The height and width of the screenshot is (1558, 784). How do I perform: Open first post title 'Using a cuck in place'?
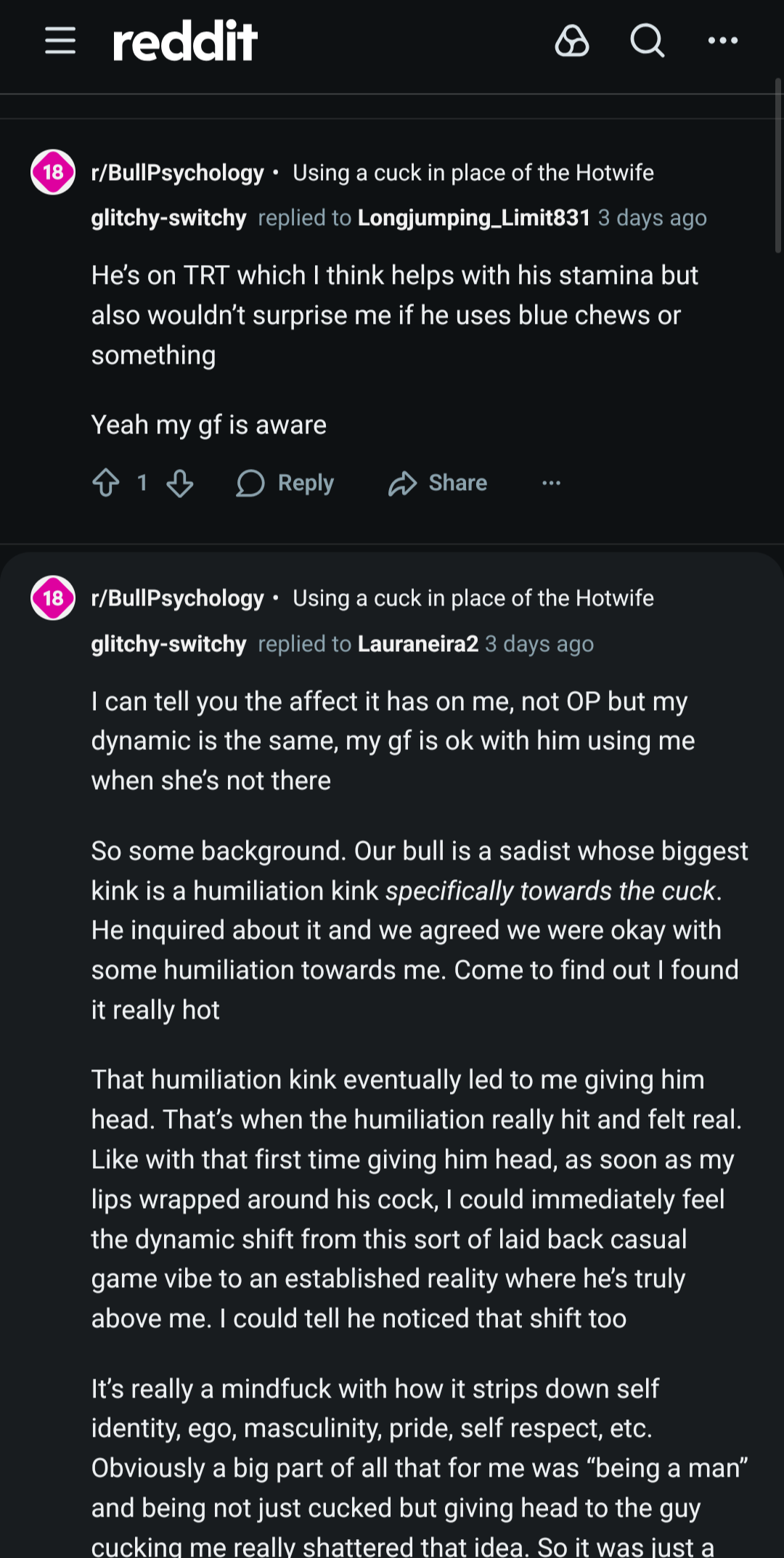(473, 173)
